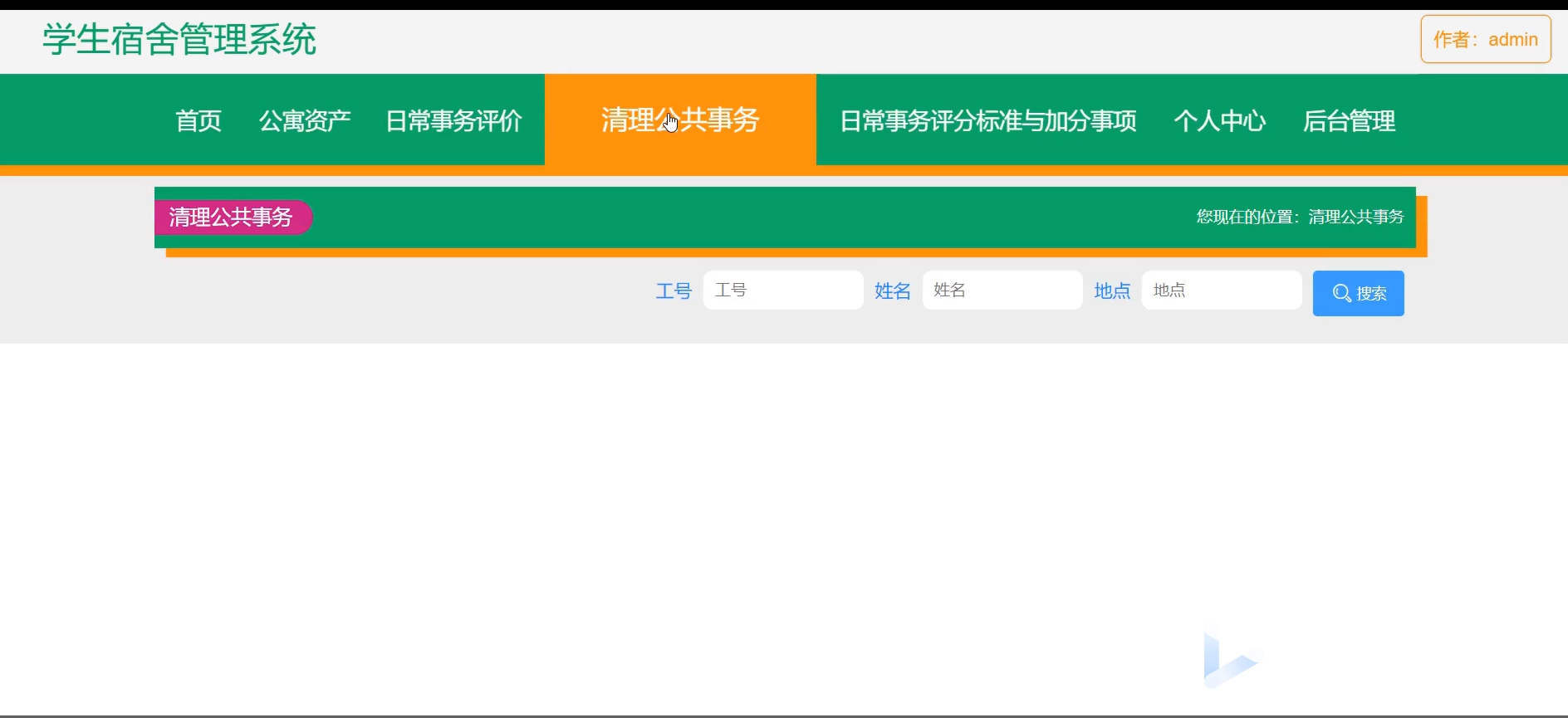Focus the 工号 input field
Viewport: 1568px width, 718px height.
783,290
